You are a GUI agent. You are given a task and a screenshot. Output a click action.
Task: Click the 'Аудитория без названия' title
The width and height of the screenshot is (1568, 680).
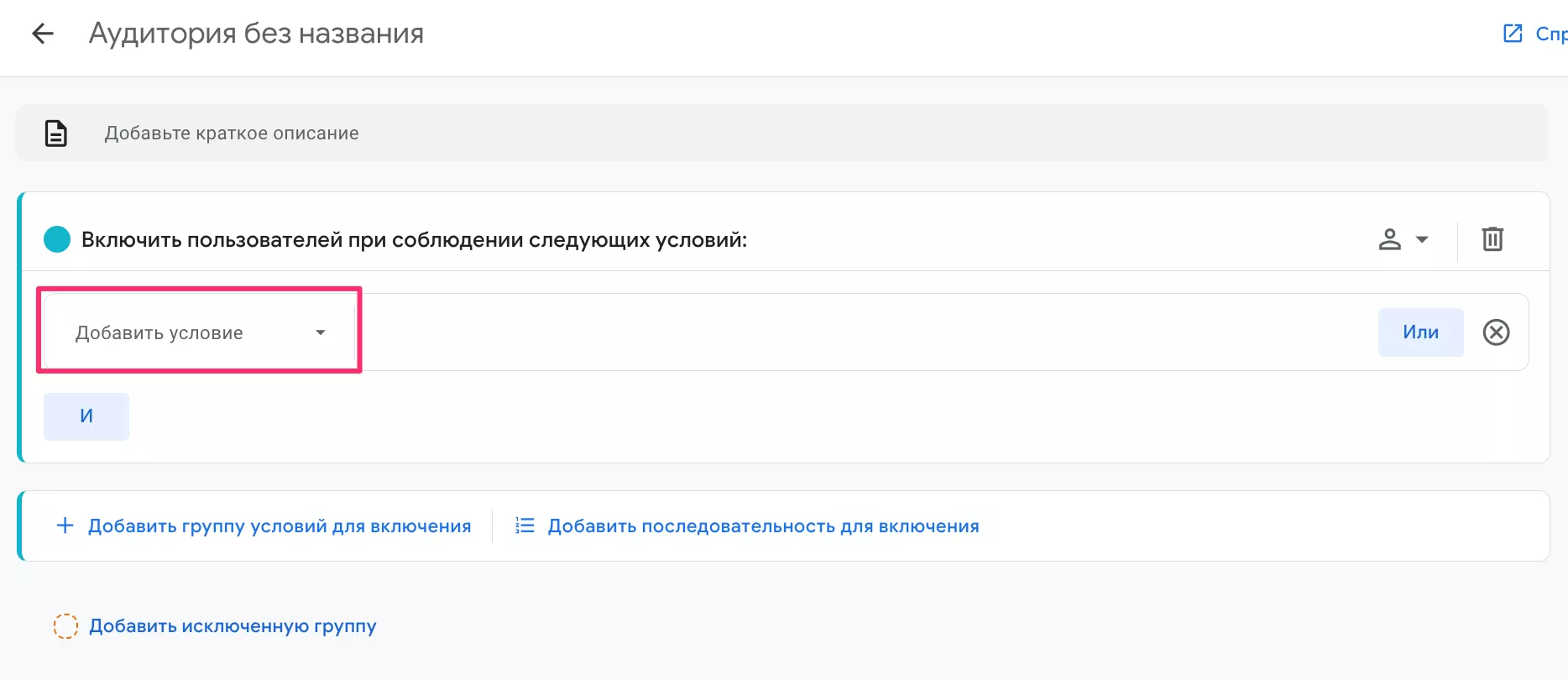coord(256,34)
